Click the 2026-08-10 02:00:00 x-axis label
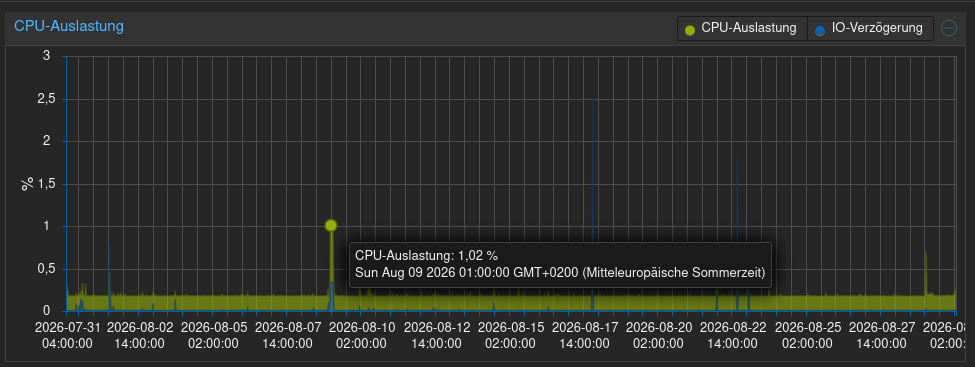The image size is (975, 367). click(x=365, y=335)
